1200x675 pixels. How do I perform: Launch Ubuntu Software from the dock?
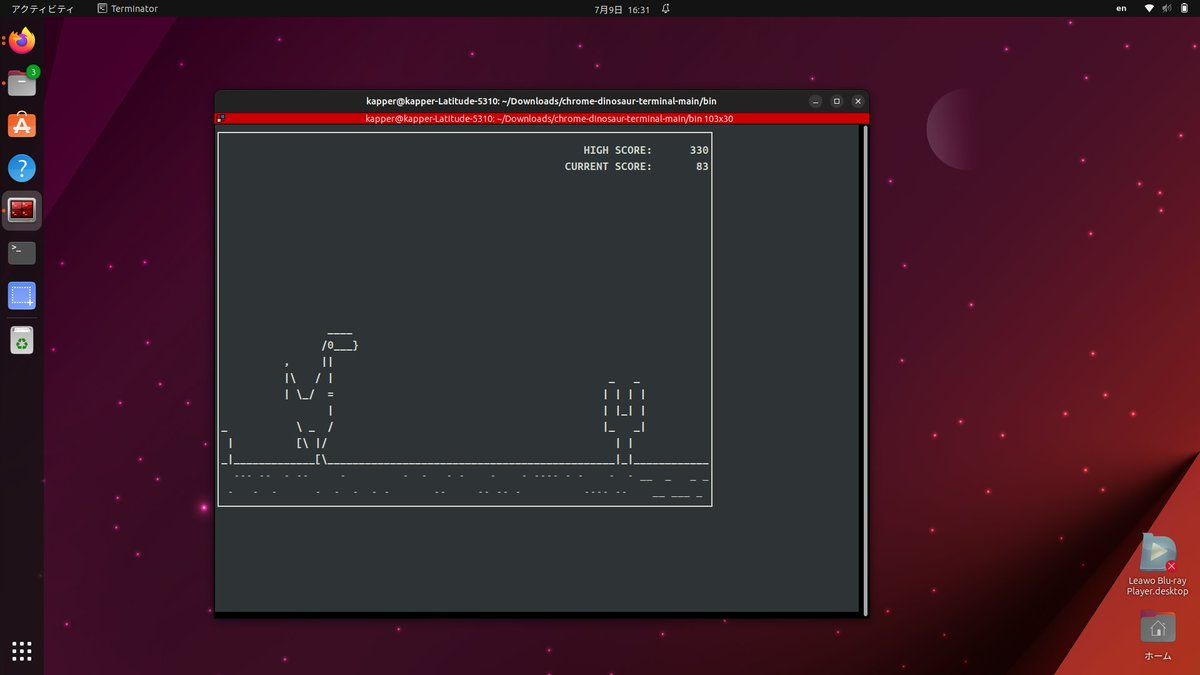point(22,125)
